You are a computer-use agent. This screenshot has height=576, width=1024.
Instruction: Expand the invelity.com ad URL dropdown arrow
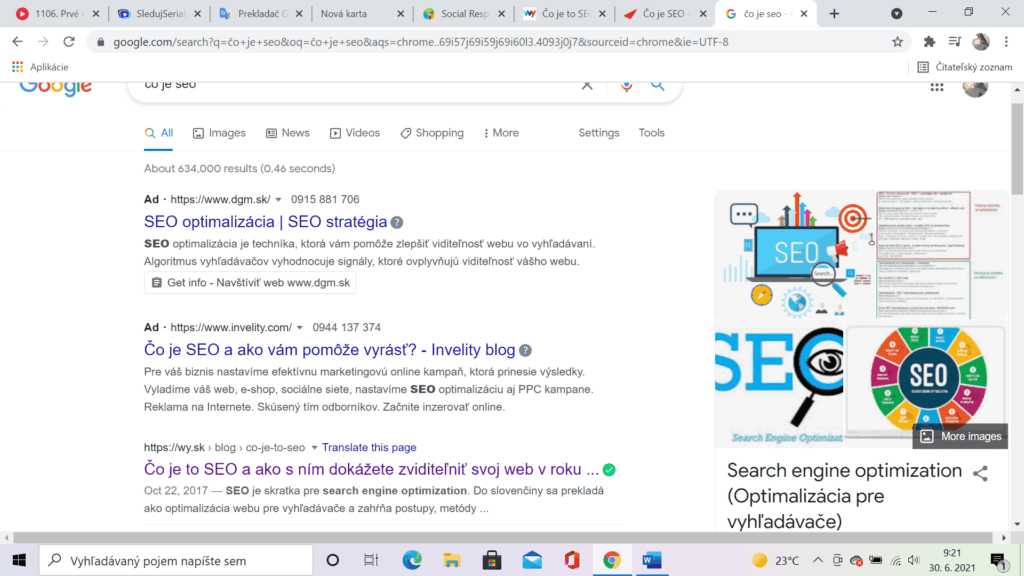click(x=300, y=328)
